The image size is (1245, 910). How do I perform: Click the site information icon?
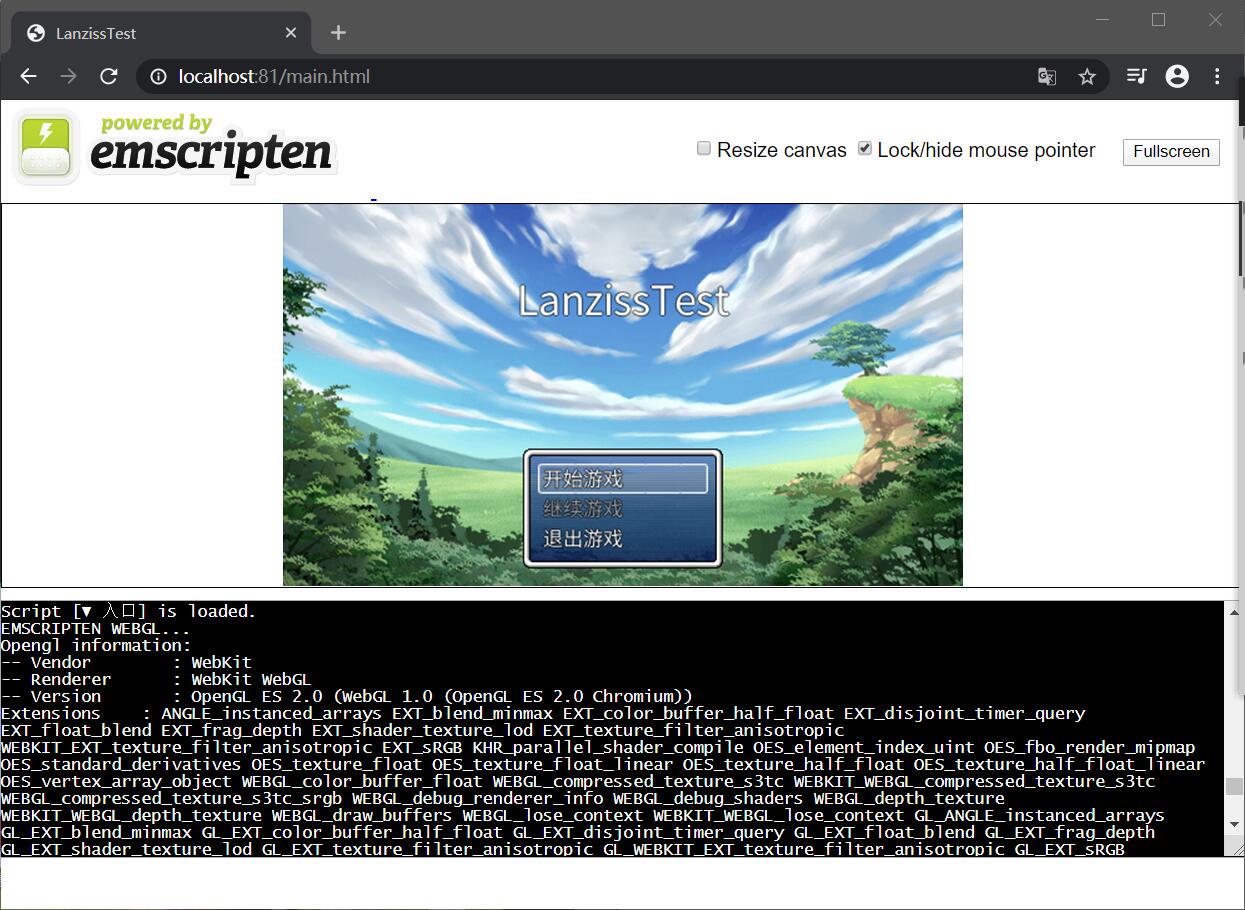pyautogui.click(x=157, y=76)
